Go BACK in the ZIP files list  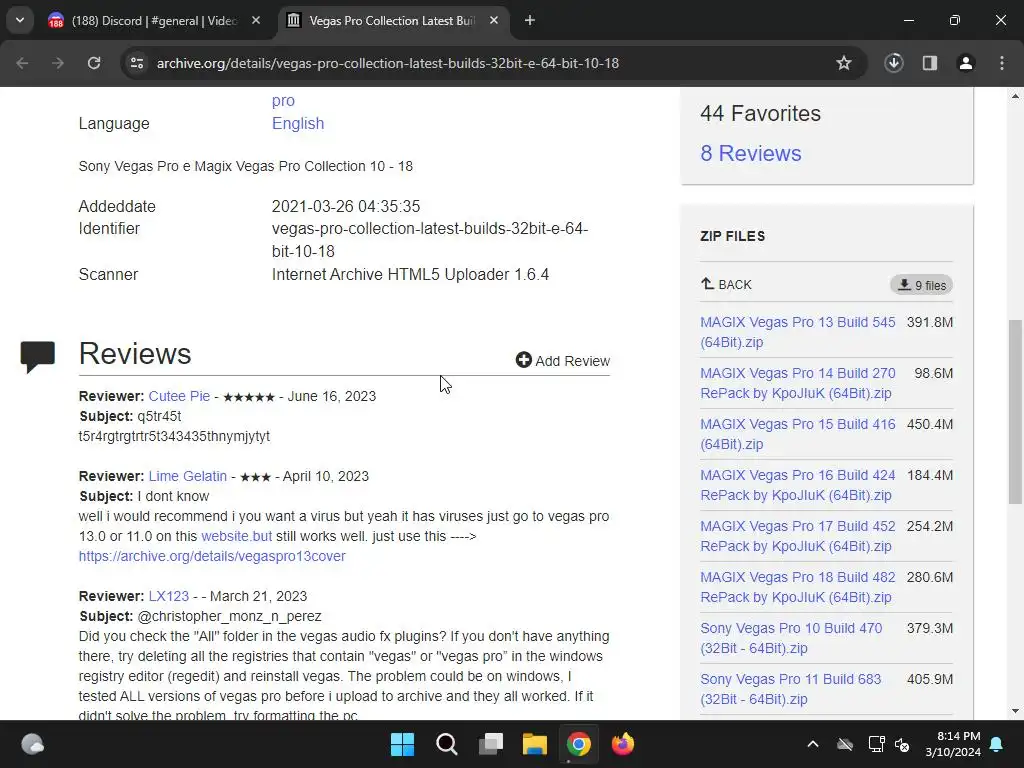pos(726,285)
